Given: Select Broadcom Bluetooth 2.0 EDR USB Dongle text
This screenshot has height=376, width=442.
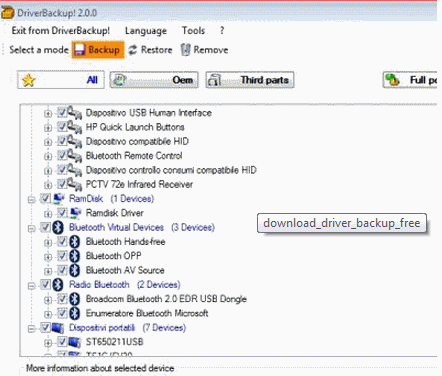Looking at the screenshot, I should coord(166,299).
